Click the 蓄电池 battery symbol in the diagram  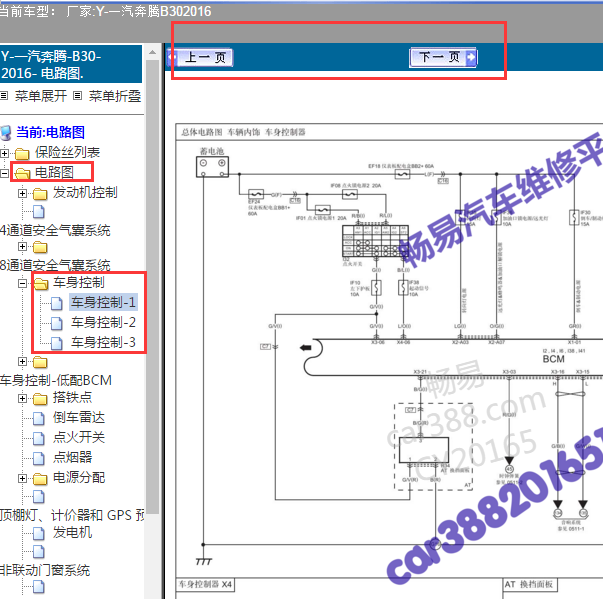[x=212, y=167]
